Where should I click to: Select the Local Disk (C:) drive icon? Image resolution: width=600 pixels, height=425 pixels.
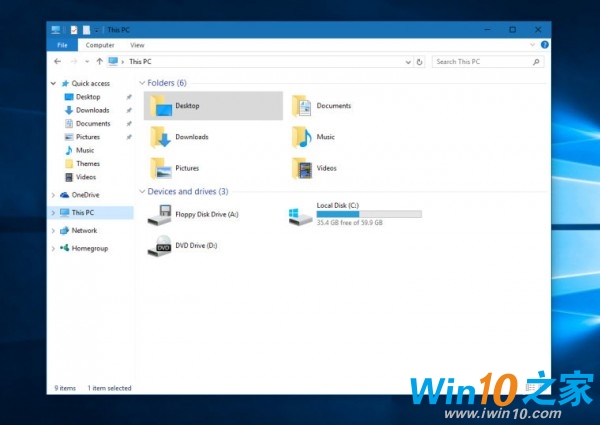click(x=300, y=217)
